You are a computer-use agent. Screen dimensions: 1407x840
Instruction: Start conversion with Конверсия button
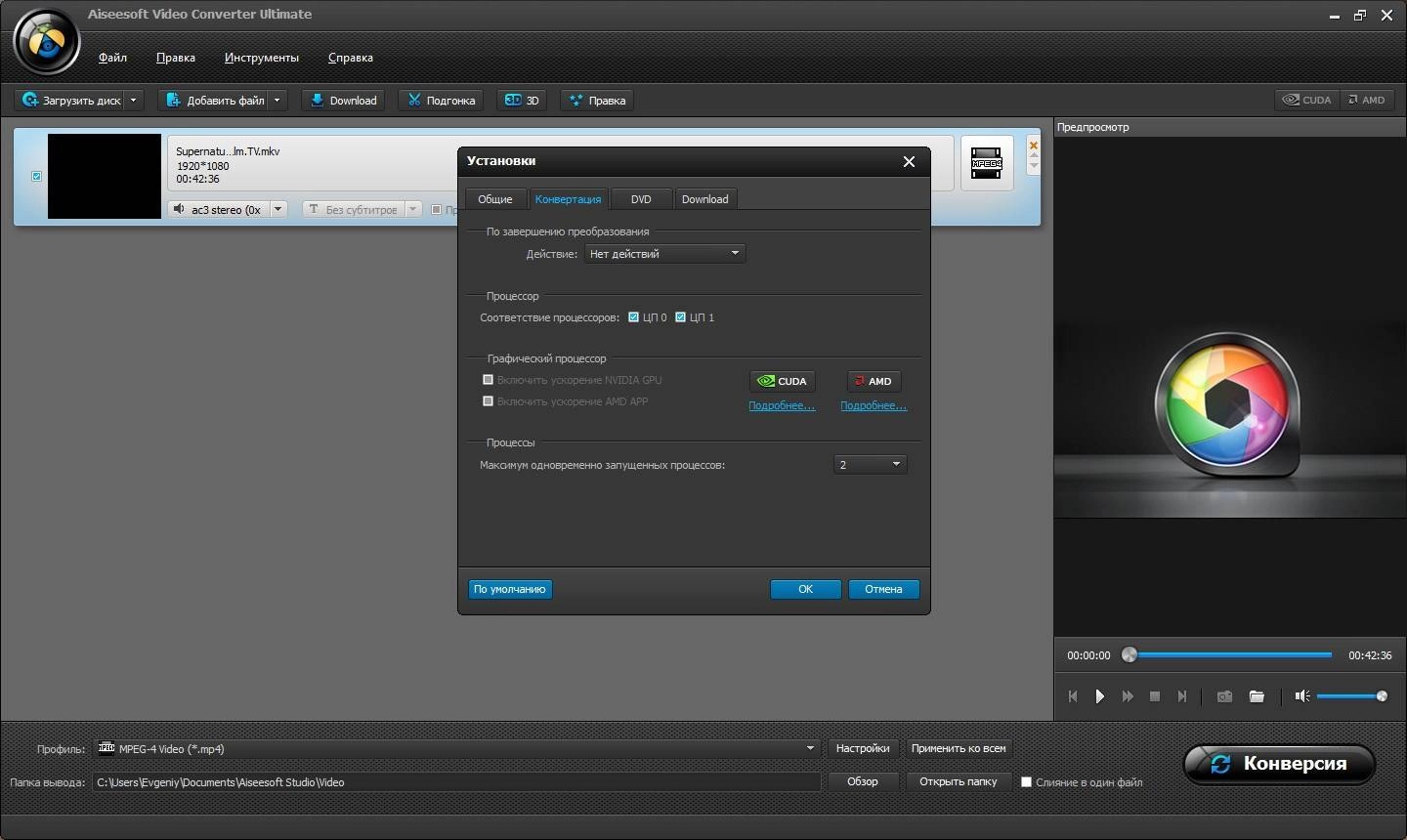pos(1279,764)
